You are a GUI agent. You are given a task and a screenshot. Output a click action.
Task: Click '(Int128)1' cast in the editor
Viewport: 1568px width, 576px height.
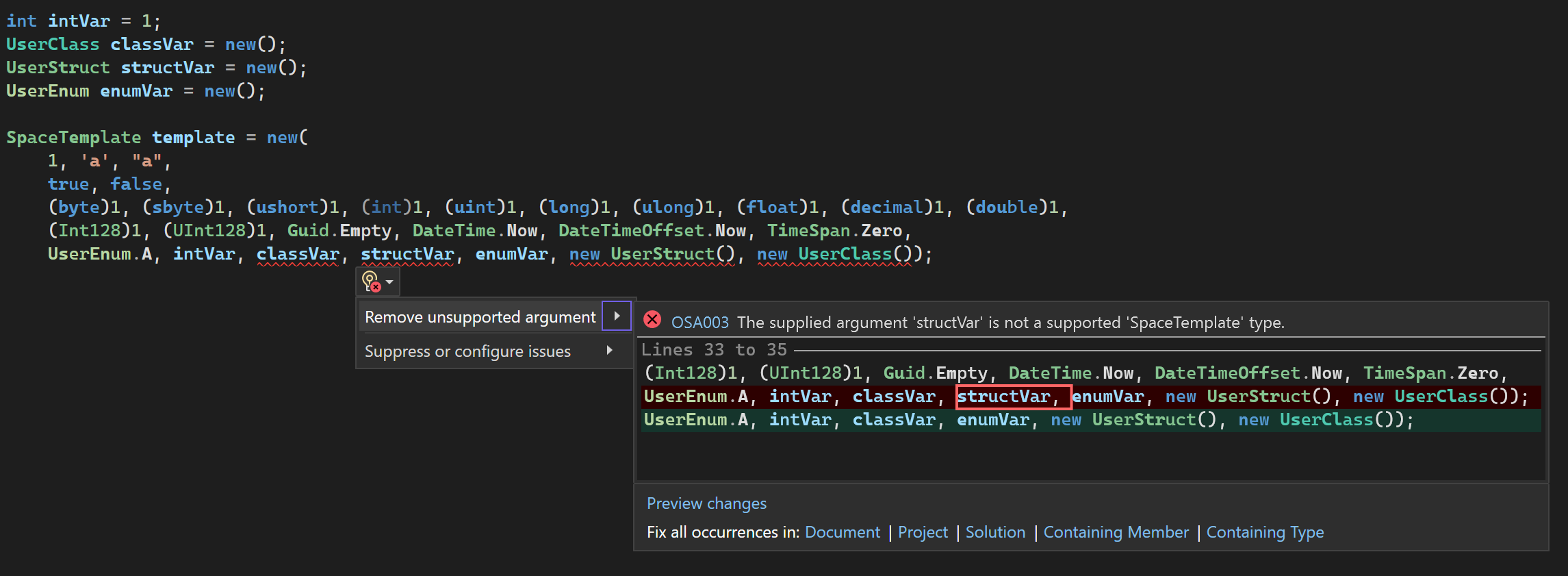point(94,231)
